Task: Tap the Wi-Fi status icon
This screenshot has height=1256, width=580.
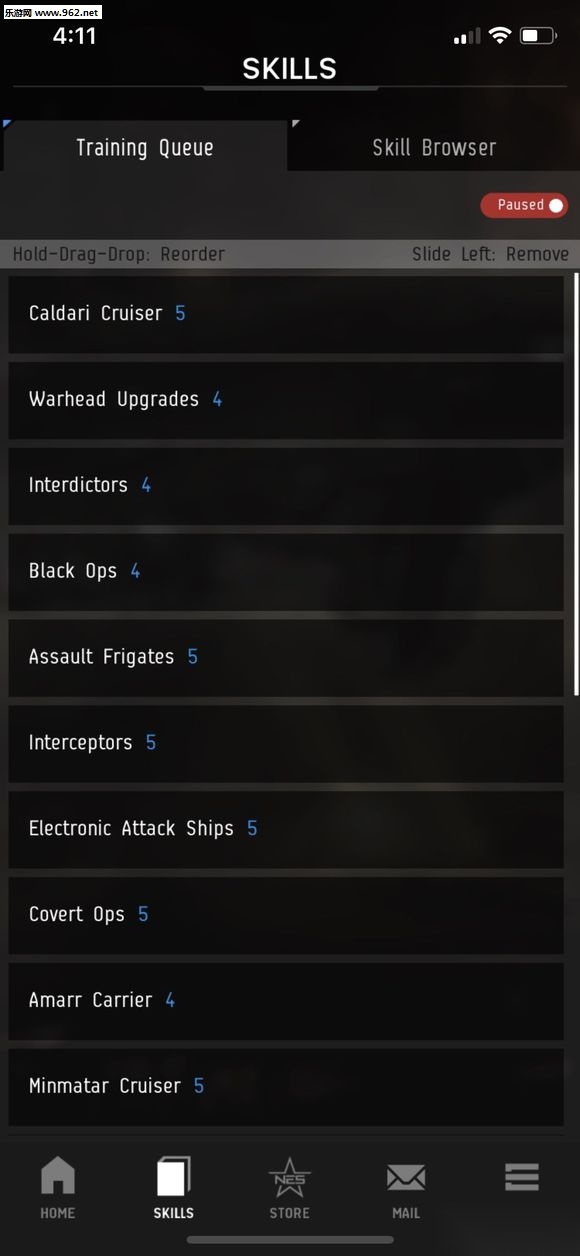Action: click(500, 36)
